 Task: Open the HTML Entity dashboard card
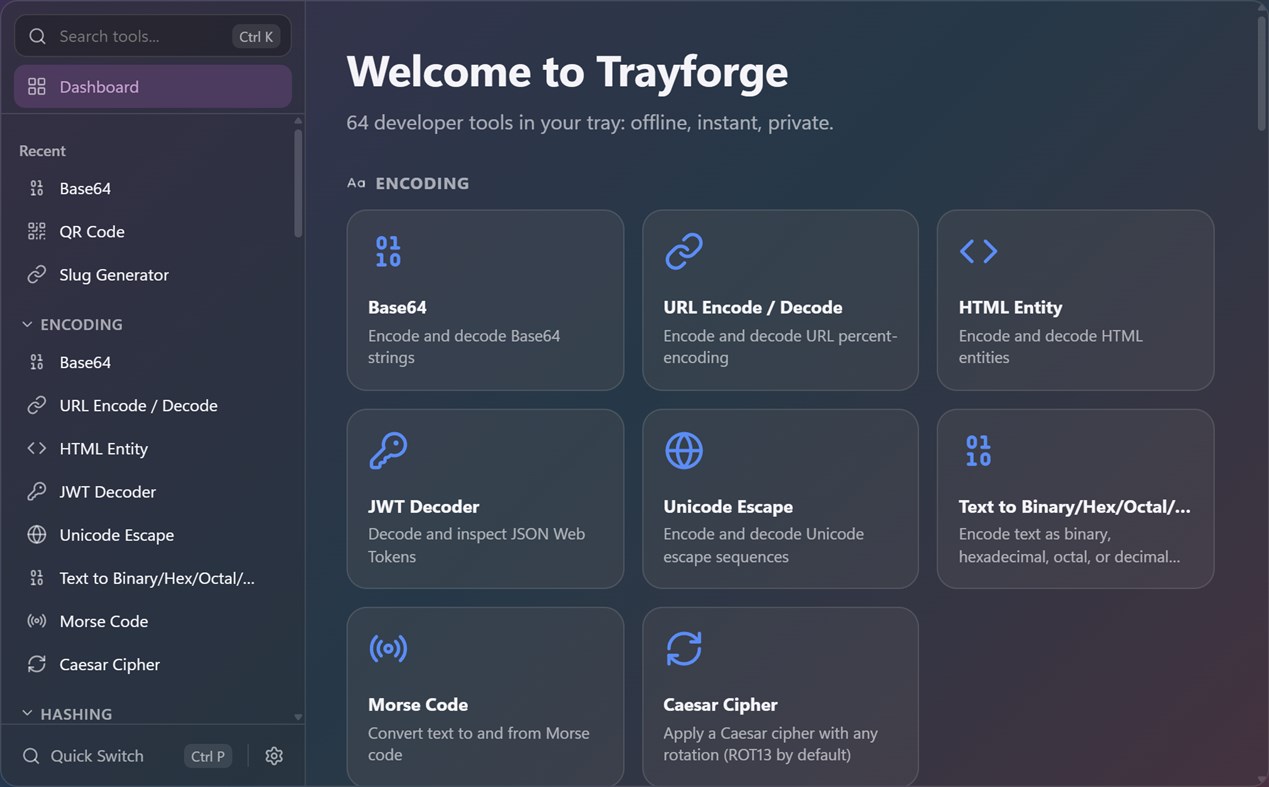coord(1075,300)
